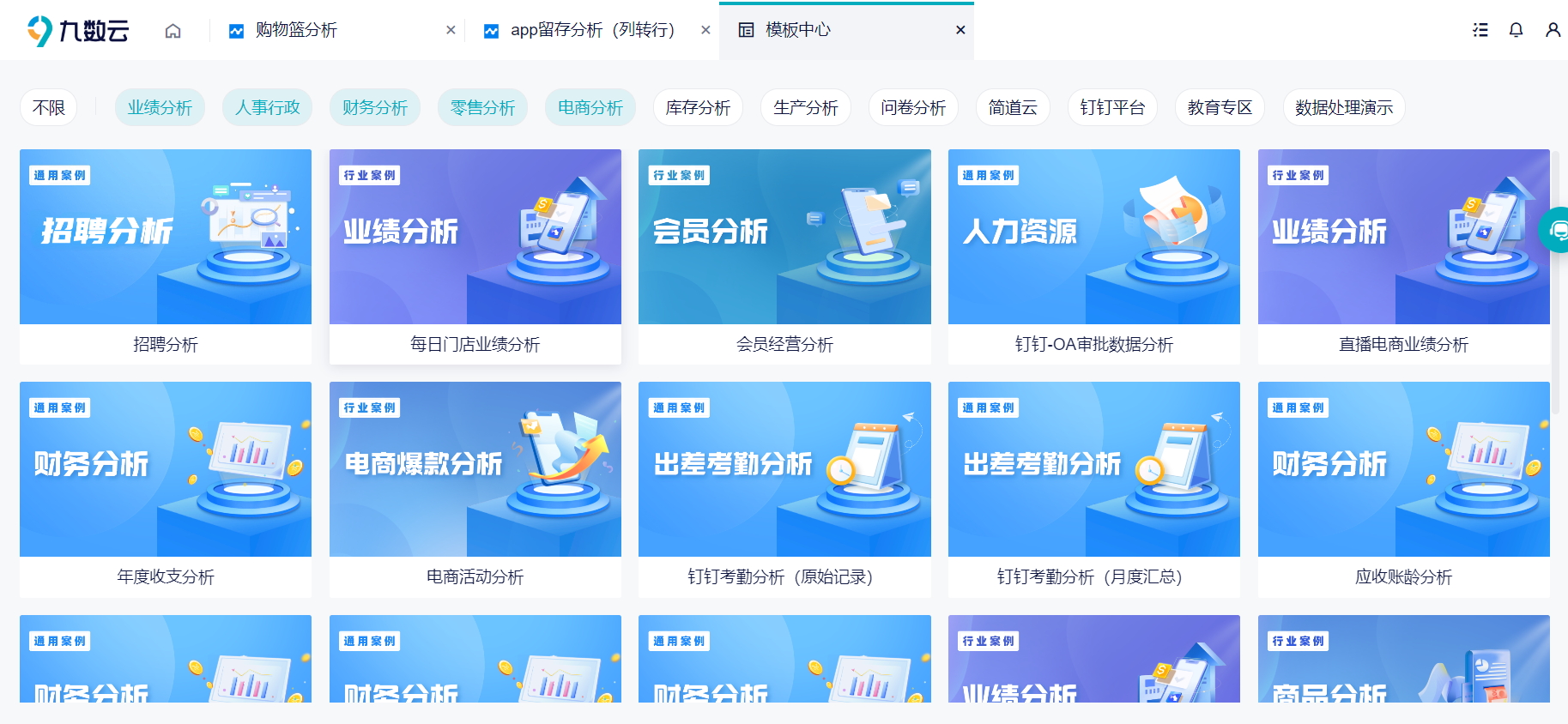Click the 会员经营分析 caption text
Image resolution: width=1568 pixels, height=724 pixels.
[784, 345]
